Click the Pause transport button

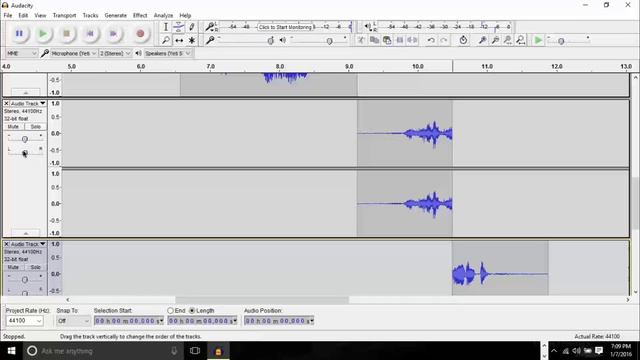[19, 33]
